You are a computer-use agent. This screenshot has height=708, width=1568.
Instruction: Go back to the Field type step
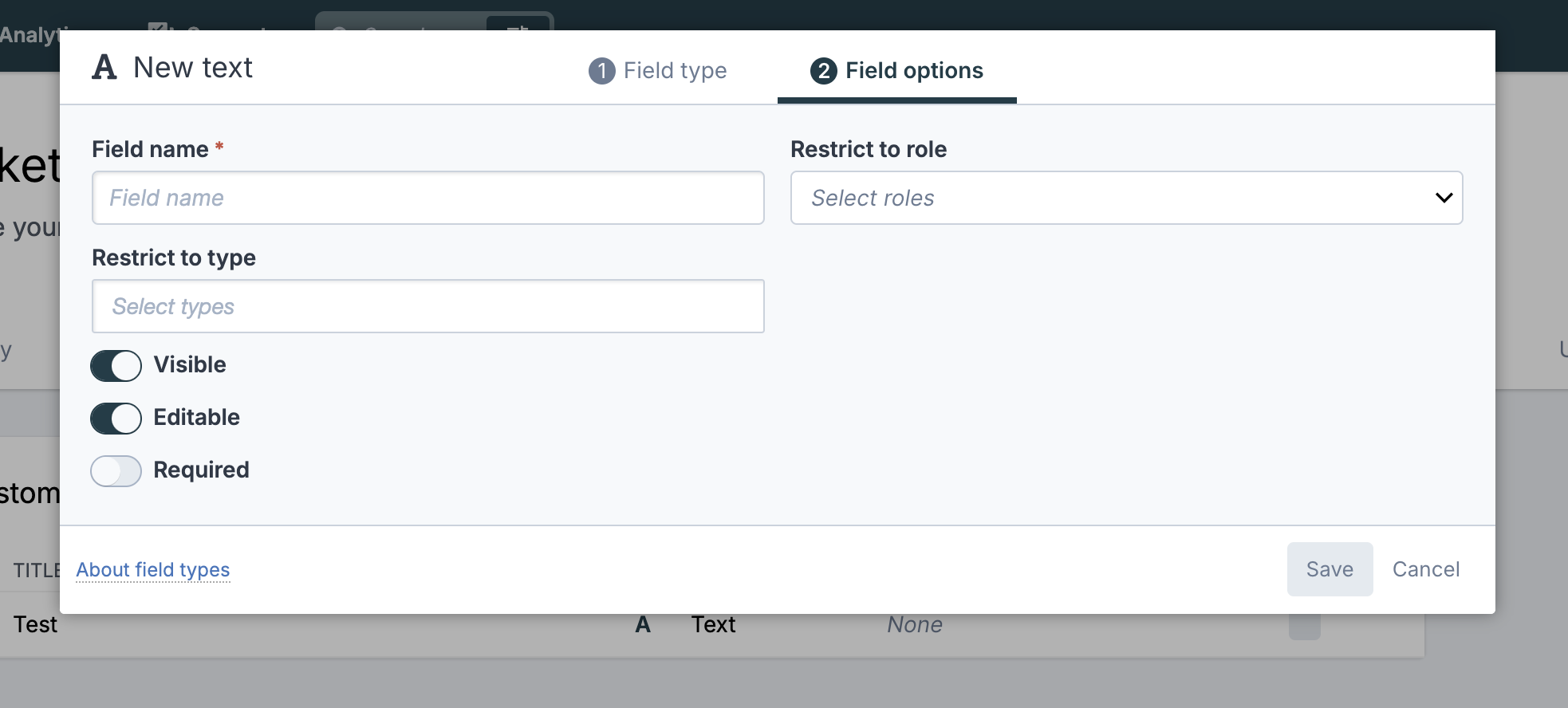click(x=658, y=71)
